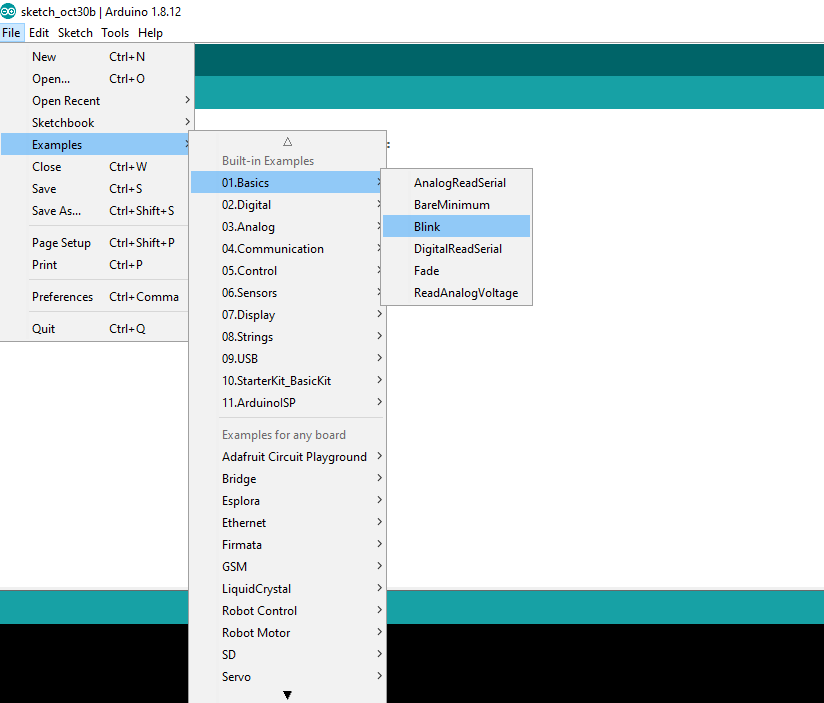Open the BareMinimum example sketch
Screen dimensions: 824x703
(x=456, y=204)
